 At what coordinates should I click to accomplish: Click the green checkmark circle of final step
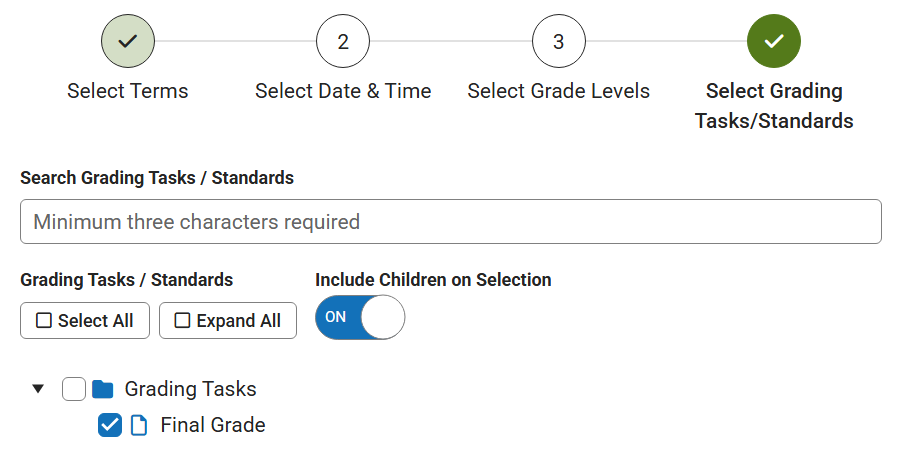point(774,42)
